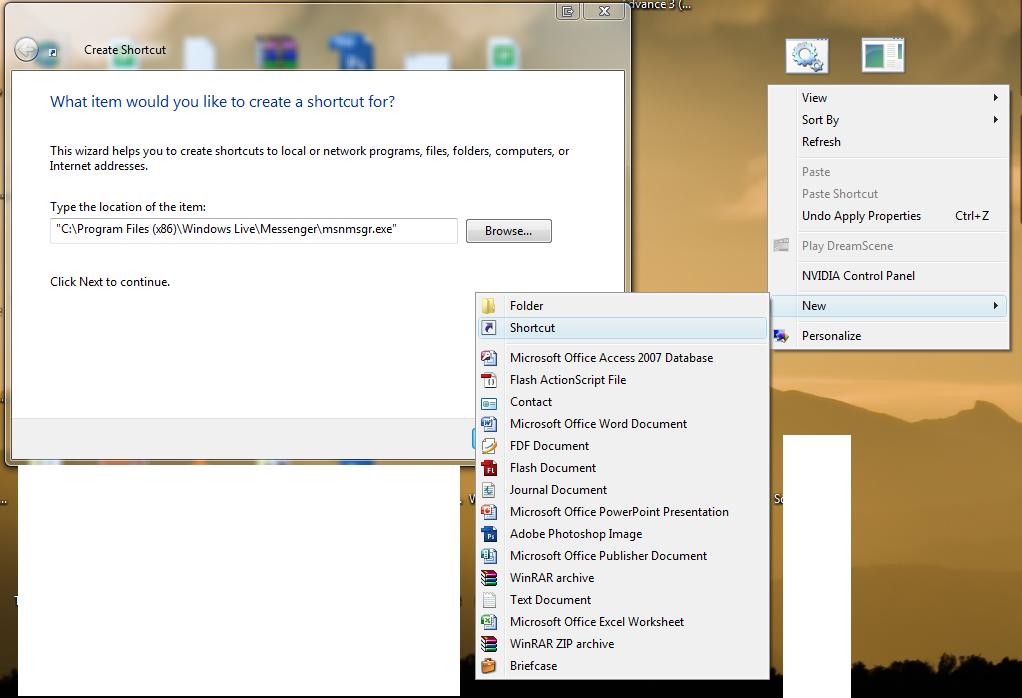
Task: Close the Create Shortcut dialog
Action: pyautogui.click(x=604, y=10)
